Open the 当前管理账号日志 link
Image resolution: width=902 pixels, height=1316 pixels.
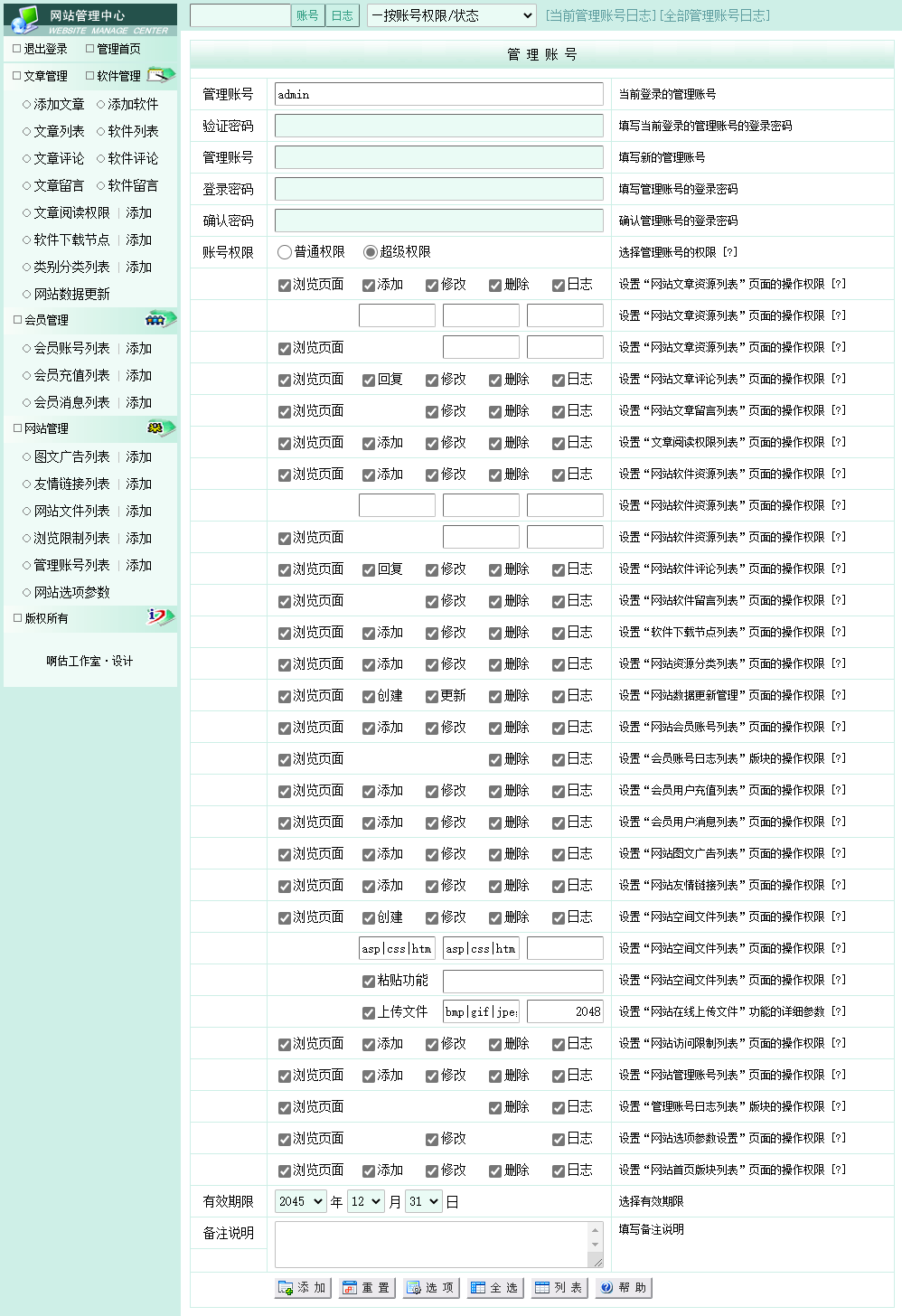[x=601, y=15]
